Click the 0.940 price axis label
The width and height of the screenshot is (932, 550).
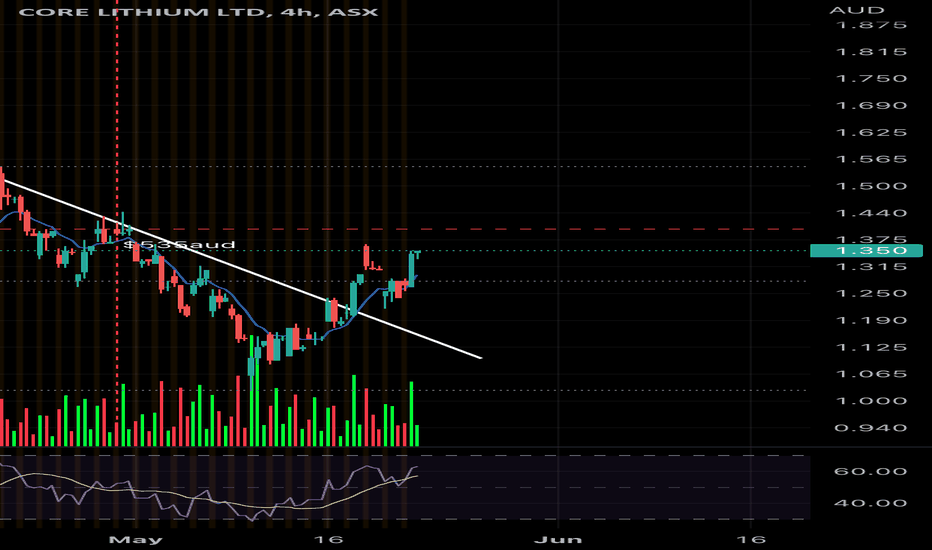point(871,428)
